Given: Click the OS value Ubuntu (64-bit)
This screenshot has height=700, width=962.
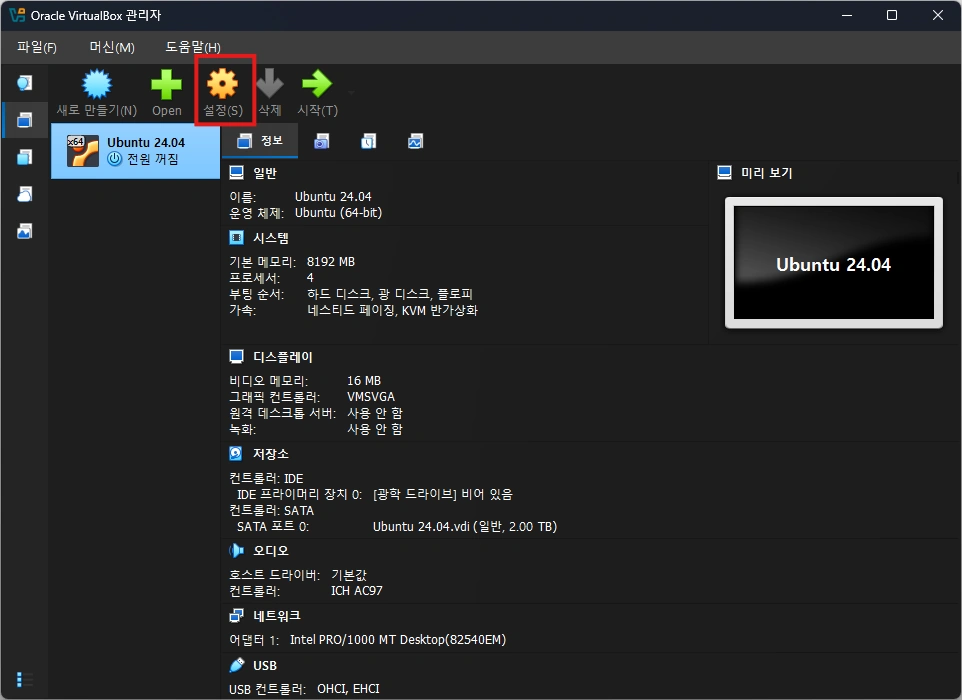Looking at the screenshot, I should click(339, 213).
